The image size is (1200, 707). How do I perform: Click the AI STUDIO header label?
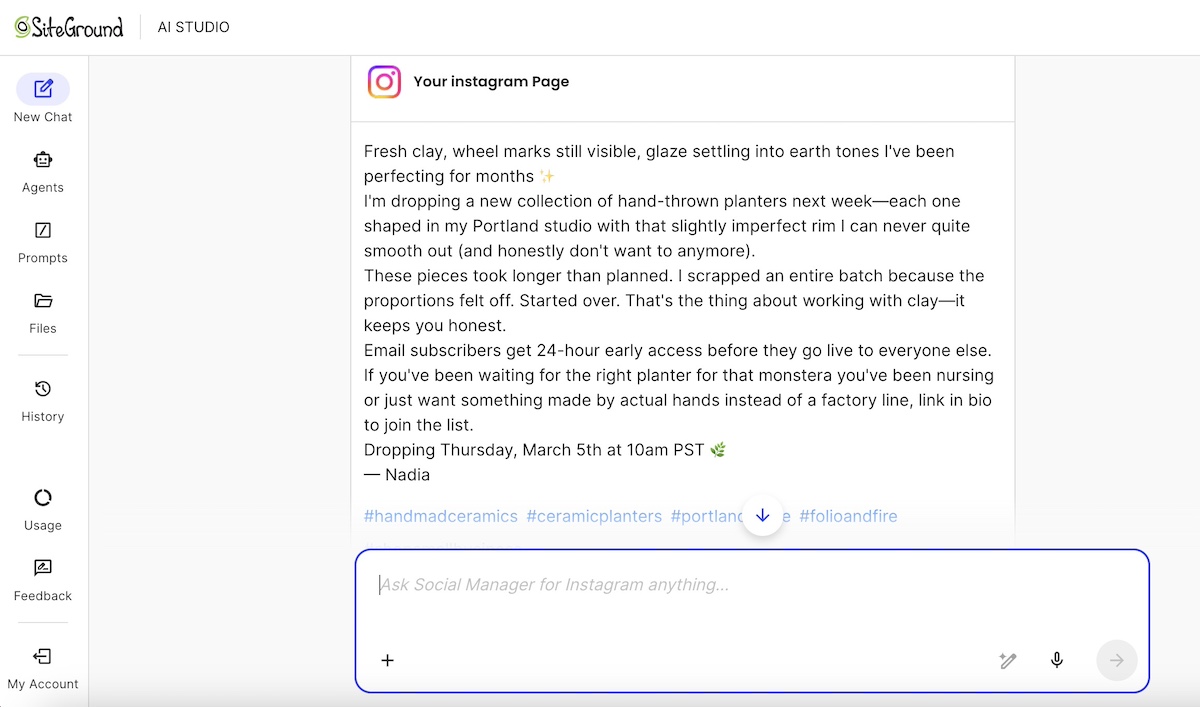(x=193, y=27)
